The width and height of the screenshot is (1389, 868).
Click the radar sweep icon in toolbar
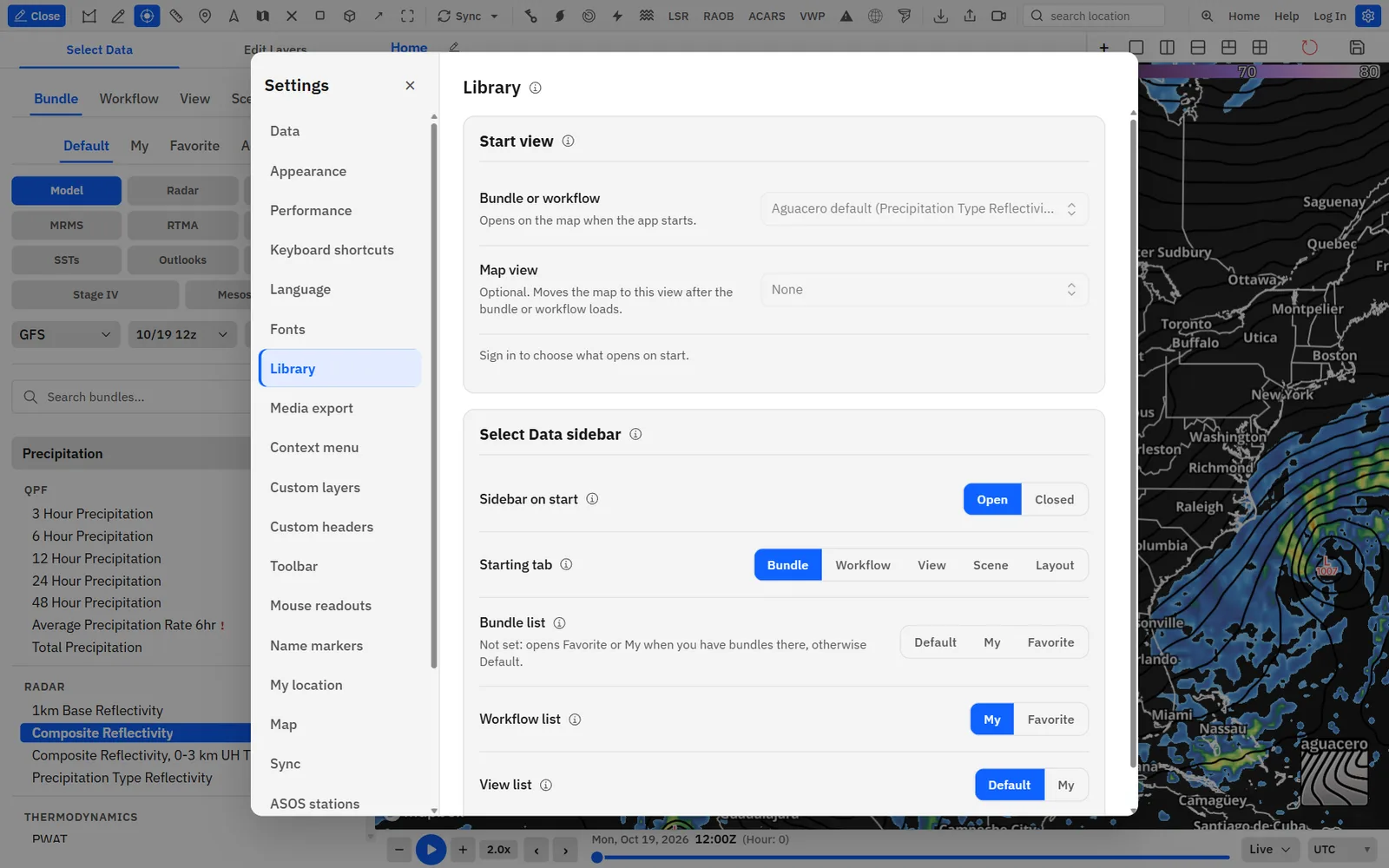coord(589,16)
